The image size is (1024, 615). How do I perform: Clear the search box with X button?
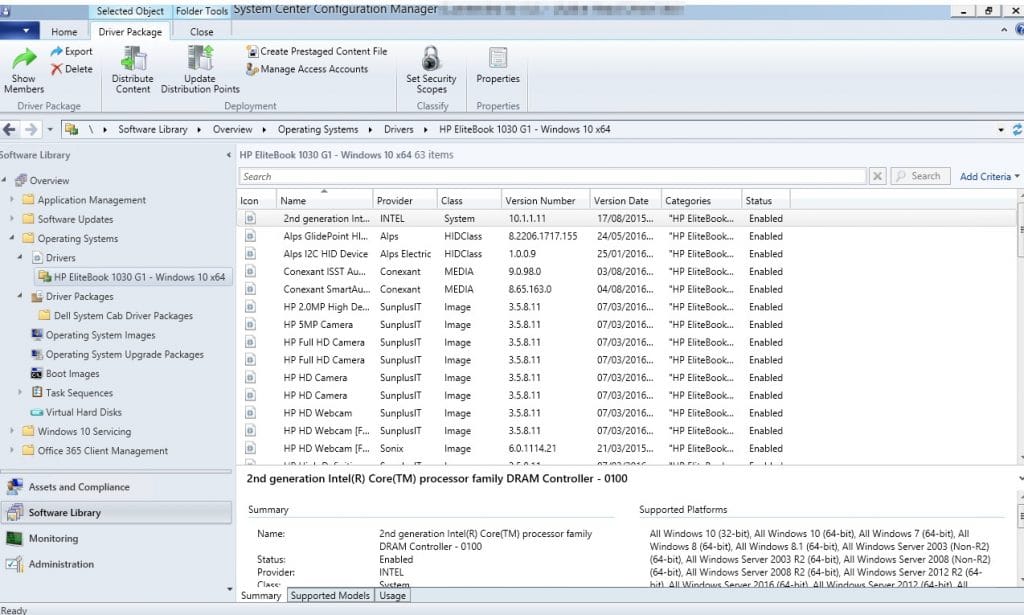coord(878,176)
